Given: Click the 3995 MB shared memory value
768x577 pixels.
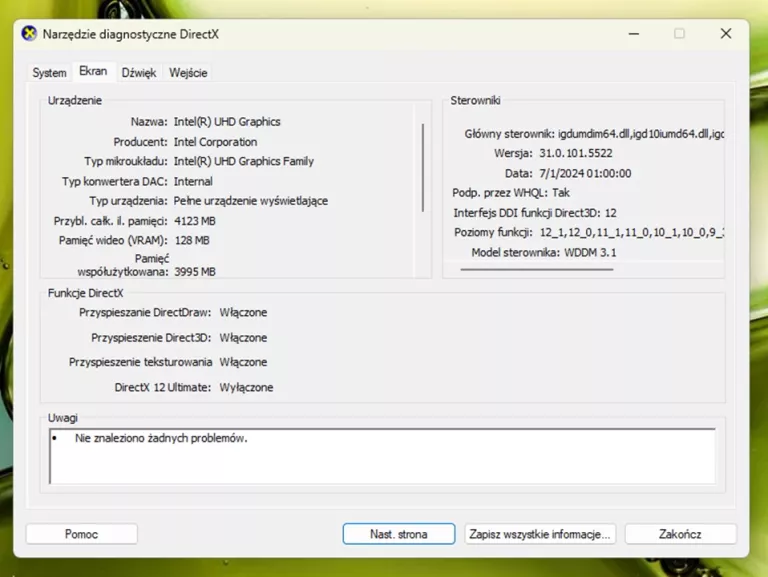Looking at the screenshot, I should tap(195, 272).
